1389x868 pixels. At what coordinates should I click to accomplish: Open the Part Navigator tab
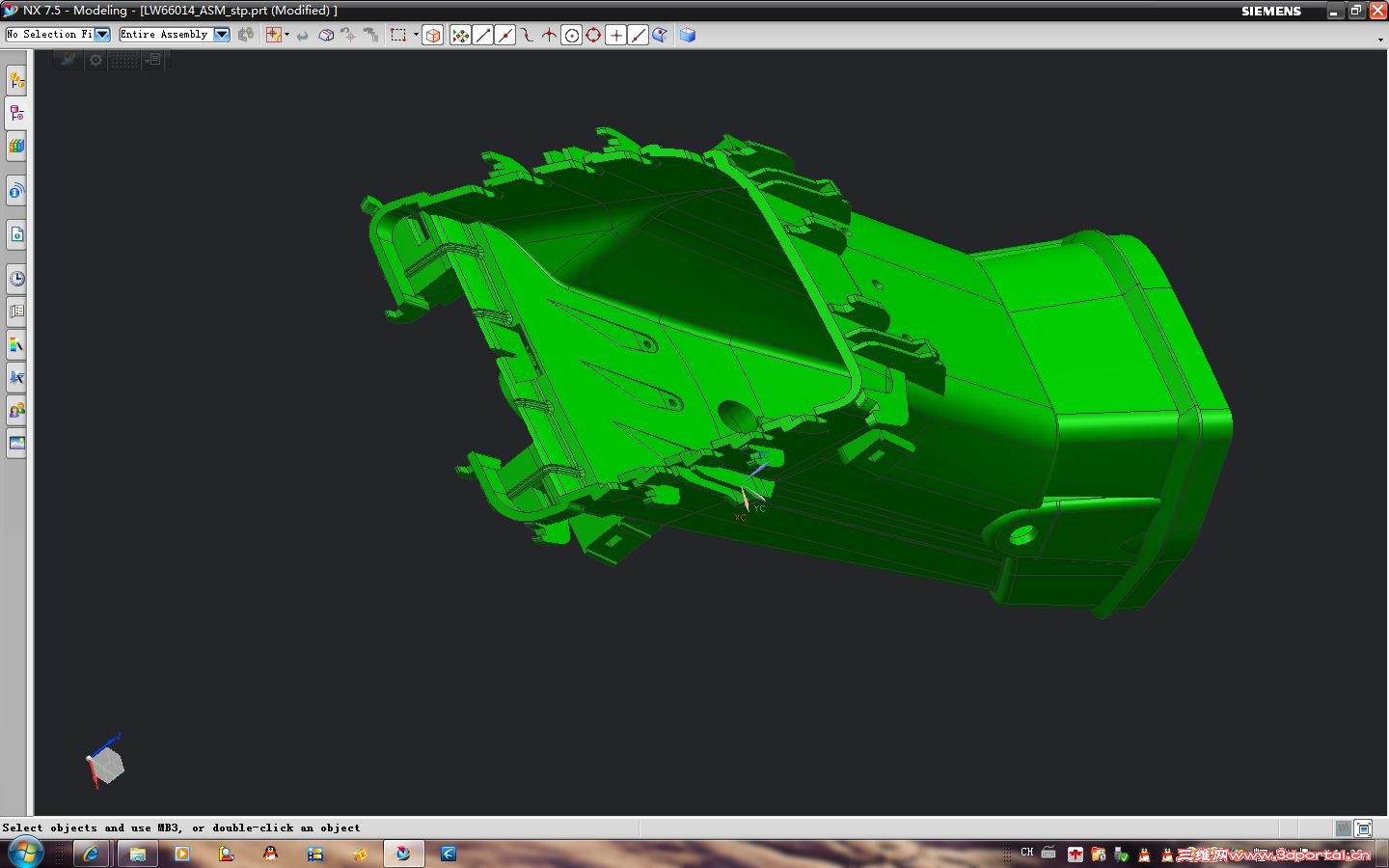[16, 114]
